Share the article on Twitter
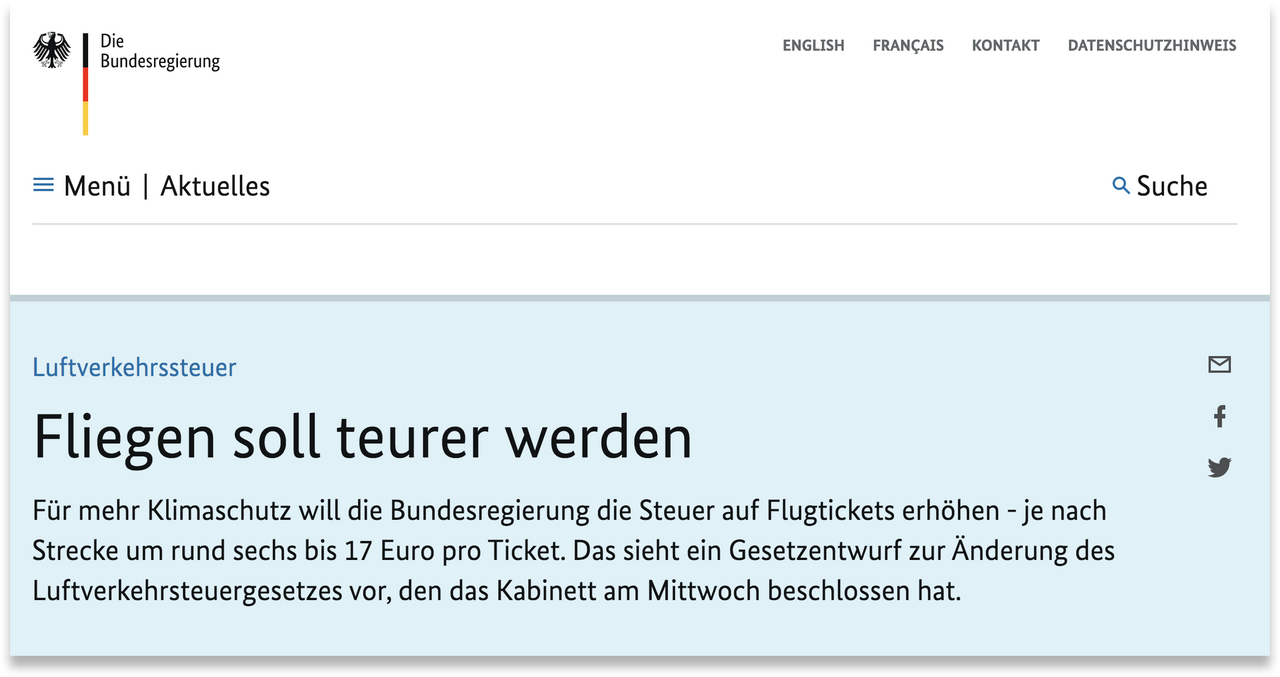Image resolution: width=1280 pixels, height=677 pixels. click(1219, 467)
